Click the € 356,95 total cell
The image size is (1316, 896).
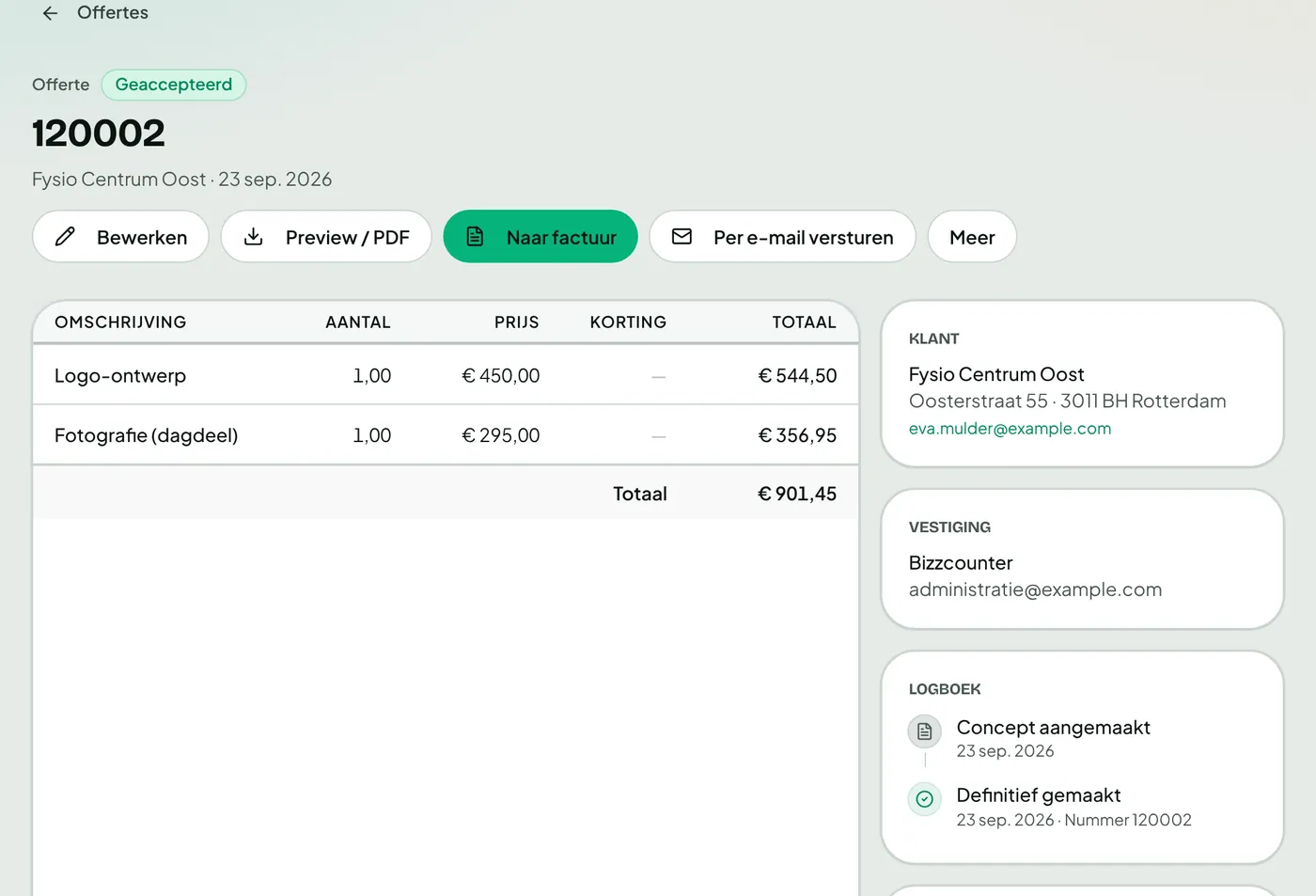click(x=797, y=435)
